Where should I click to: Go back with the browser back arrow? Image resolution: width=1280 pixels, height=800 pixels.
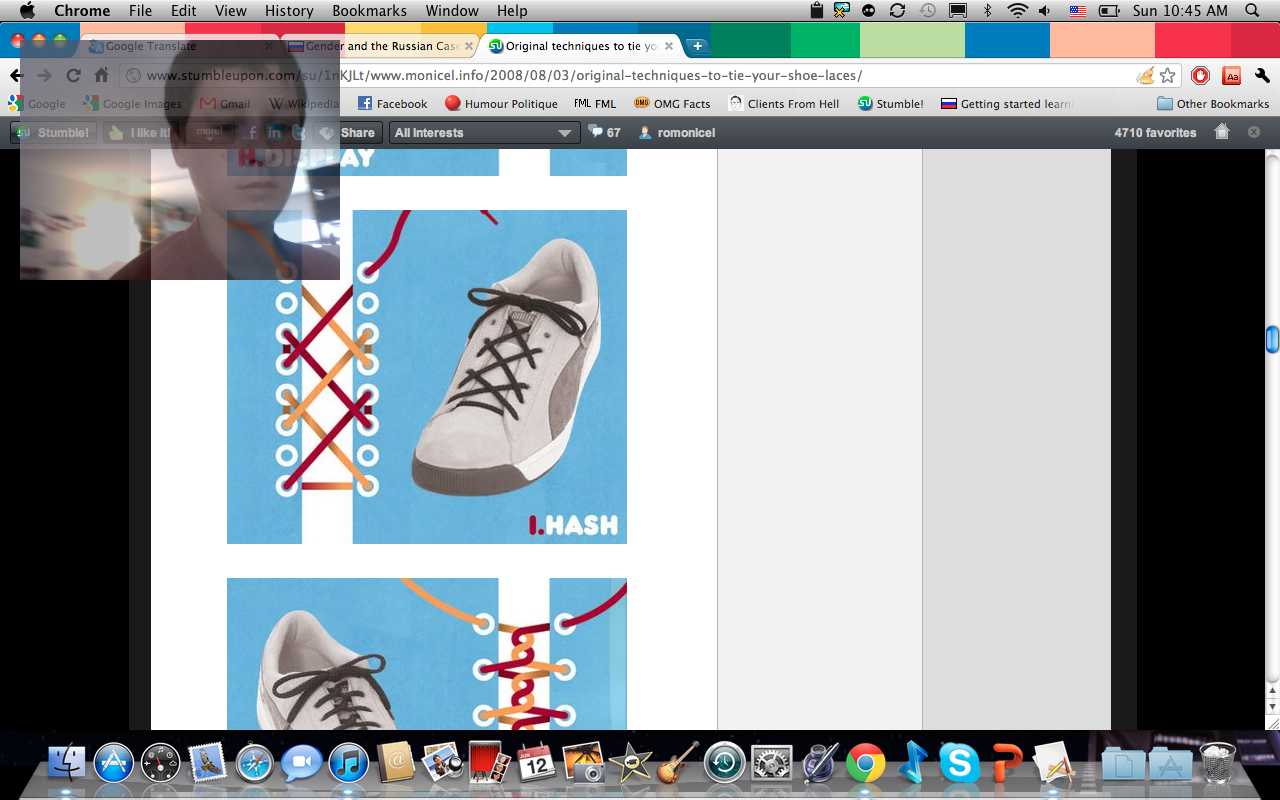pos(17,75)
